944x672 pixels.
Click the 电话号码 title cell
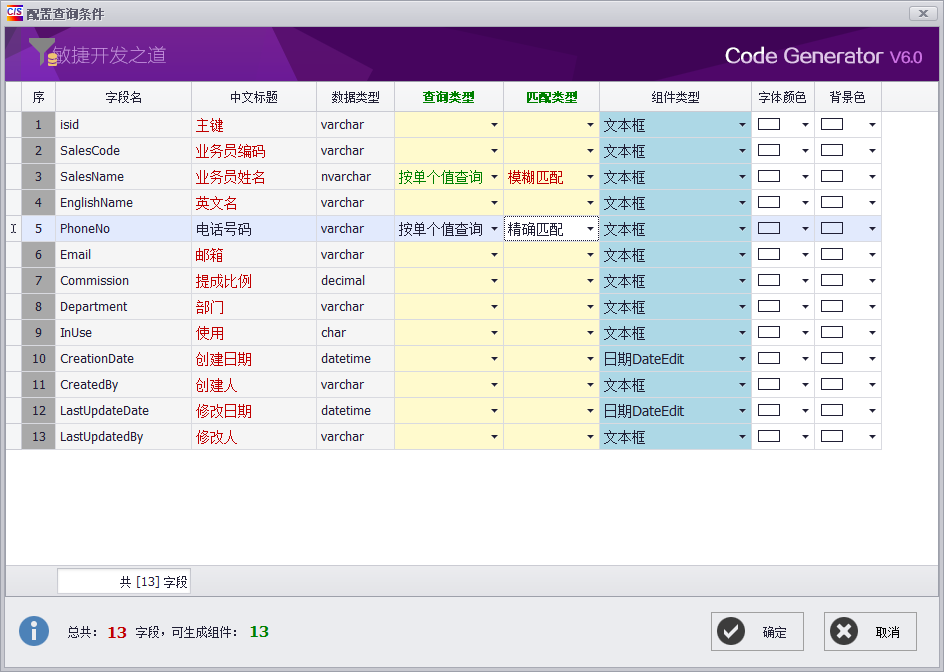pyautogui.click(x=254, y=229)
